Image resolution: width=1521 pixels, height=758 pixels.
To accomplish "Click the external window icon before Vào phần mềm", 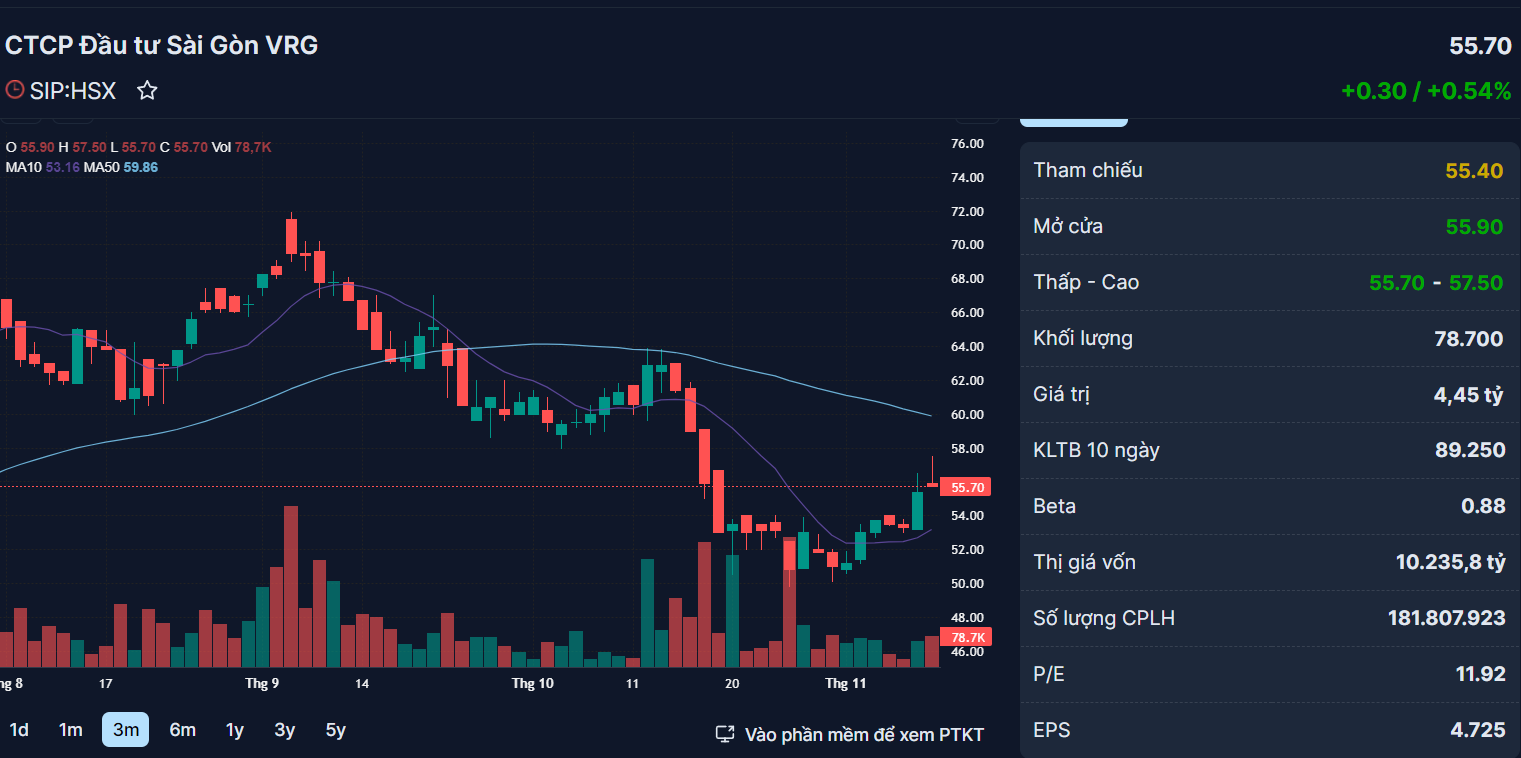I will coord(726,734).
